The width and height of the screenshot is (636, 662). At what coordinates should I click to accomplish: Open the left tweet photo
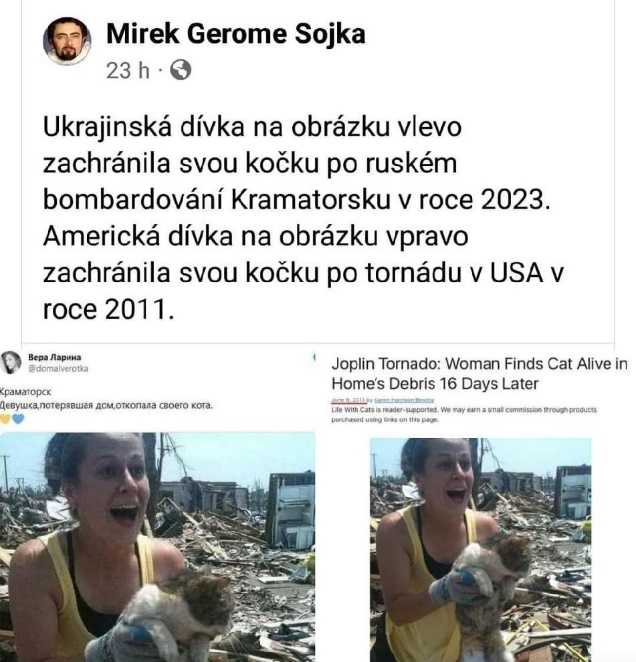point(158,547)
